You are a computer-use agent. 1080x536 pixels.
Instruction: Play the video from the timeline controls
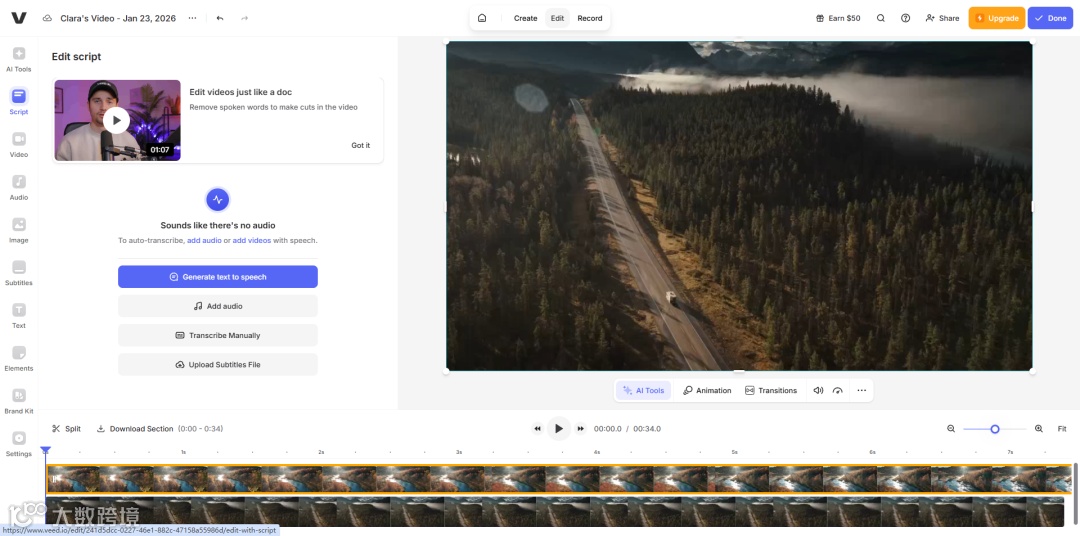(559, 429)
